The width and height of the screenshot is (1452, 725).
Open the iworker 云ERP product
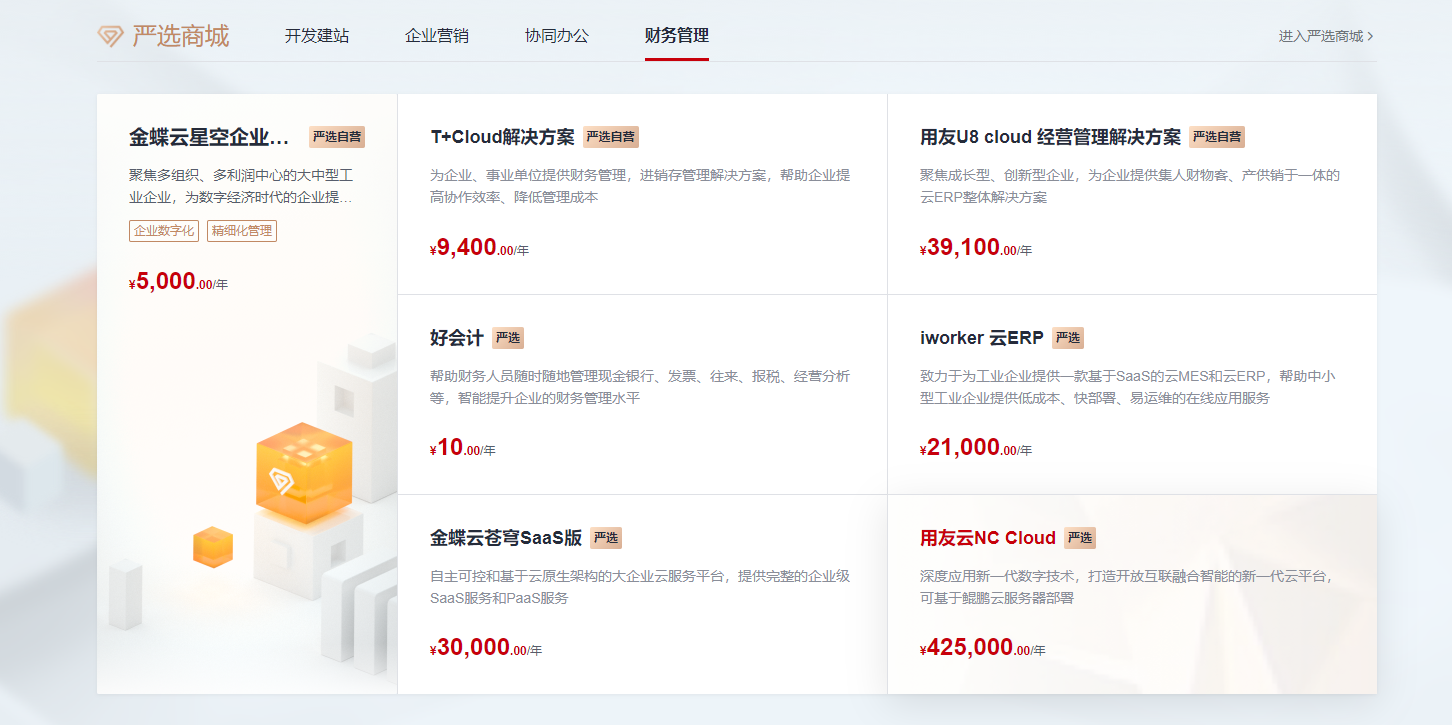(982, 338)
